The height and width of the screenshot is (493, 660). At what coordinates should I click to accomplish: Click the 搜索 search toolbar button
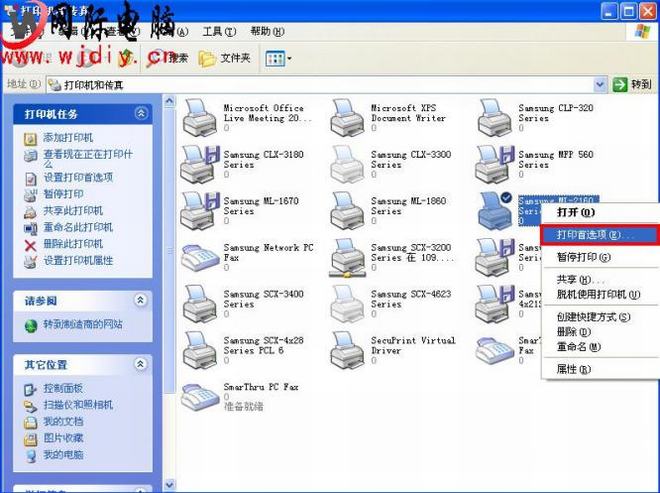(x=170, y=58)
